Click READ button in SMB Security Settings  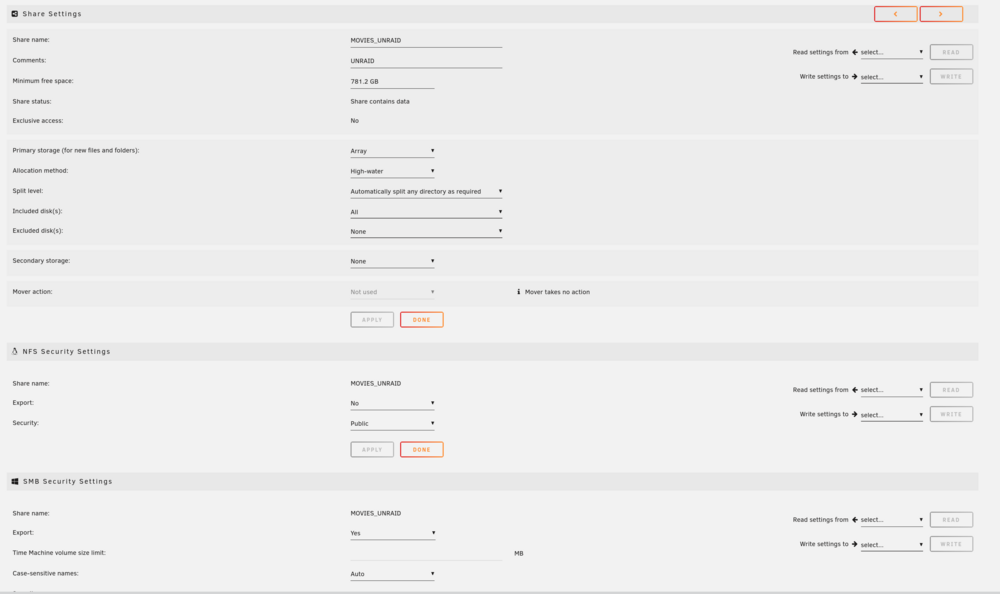951,520
